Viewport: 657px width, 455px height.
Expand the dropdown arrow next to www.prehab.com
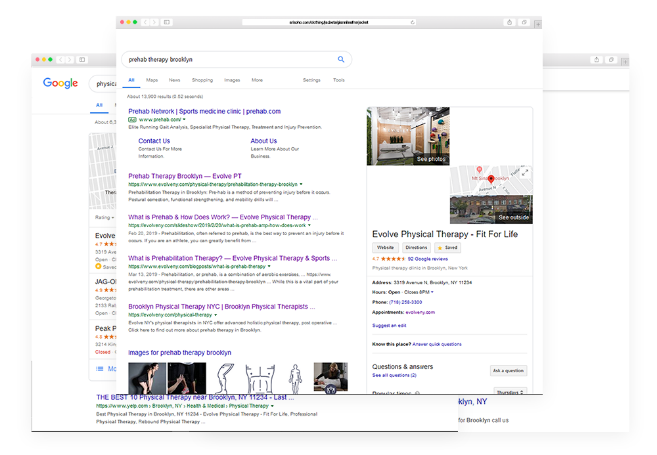pyautogui.click(x=184, y=119)
